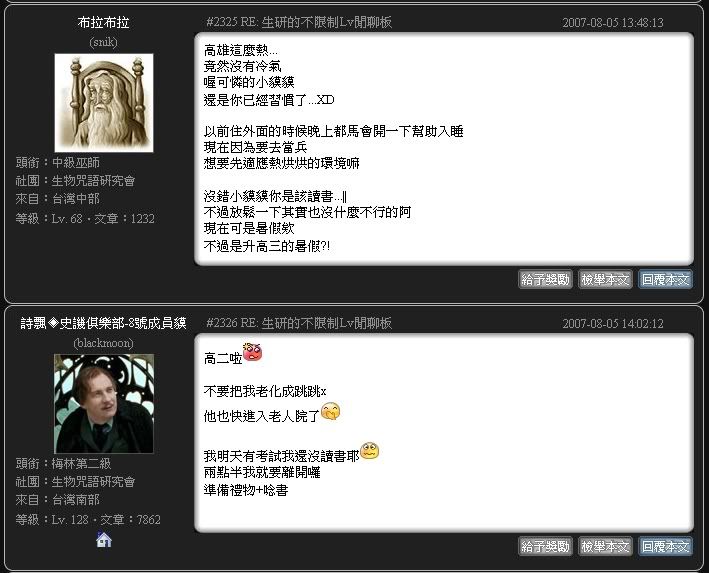Click the angry red emoticon in post #2326
Image resolution: width=709 pixels, height=573 pixels.
pos(252,352)
